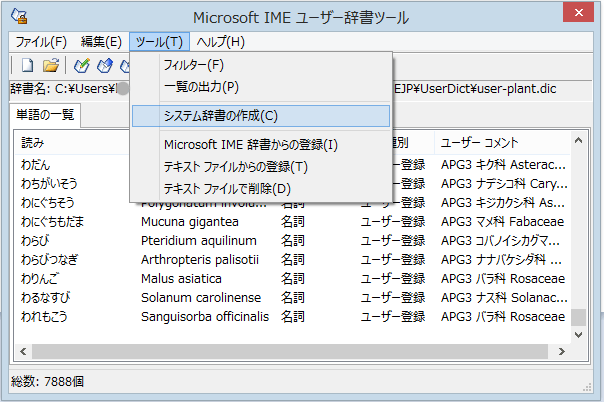
Task: Click the Open dictionary folder icon
Action: click(51, 65)
